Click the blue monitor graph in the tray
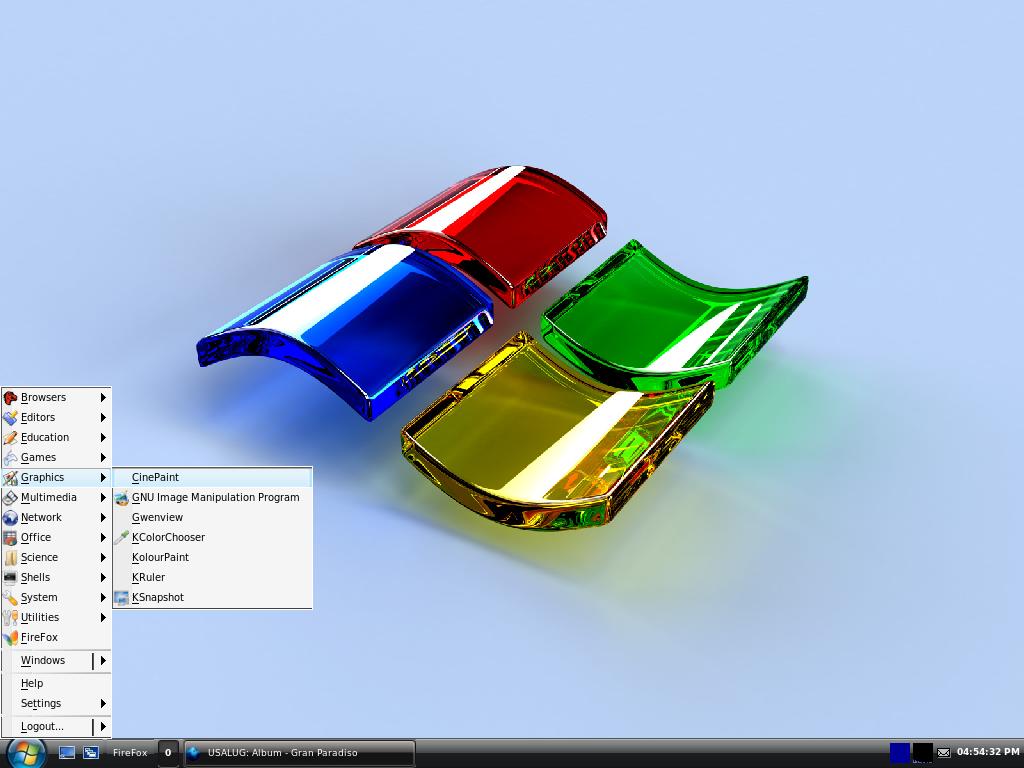Screen dimensions: 1024x768 (899, 753)
